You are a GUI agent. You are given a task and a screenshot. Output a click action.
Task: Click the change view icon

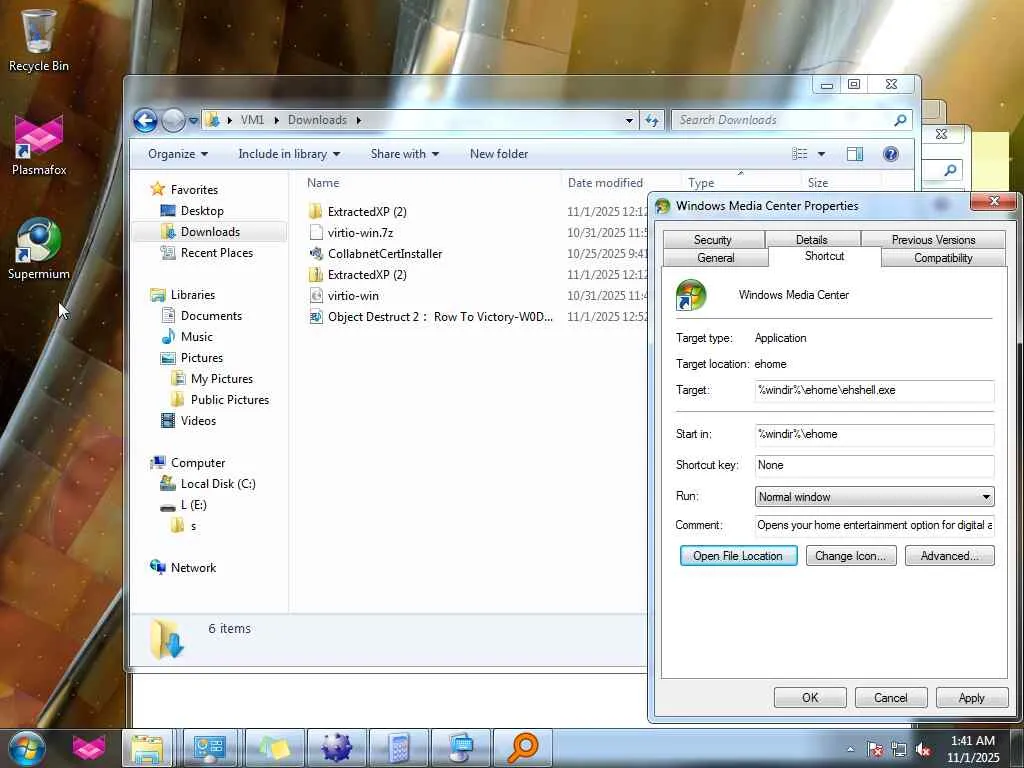click(x=800, y=154)
